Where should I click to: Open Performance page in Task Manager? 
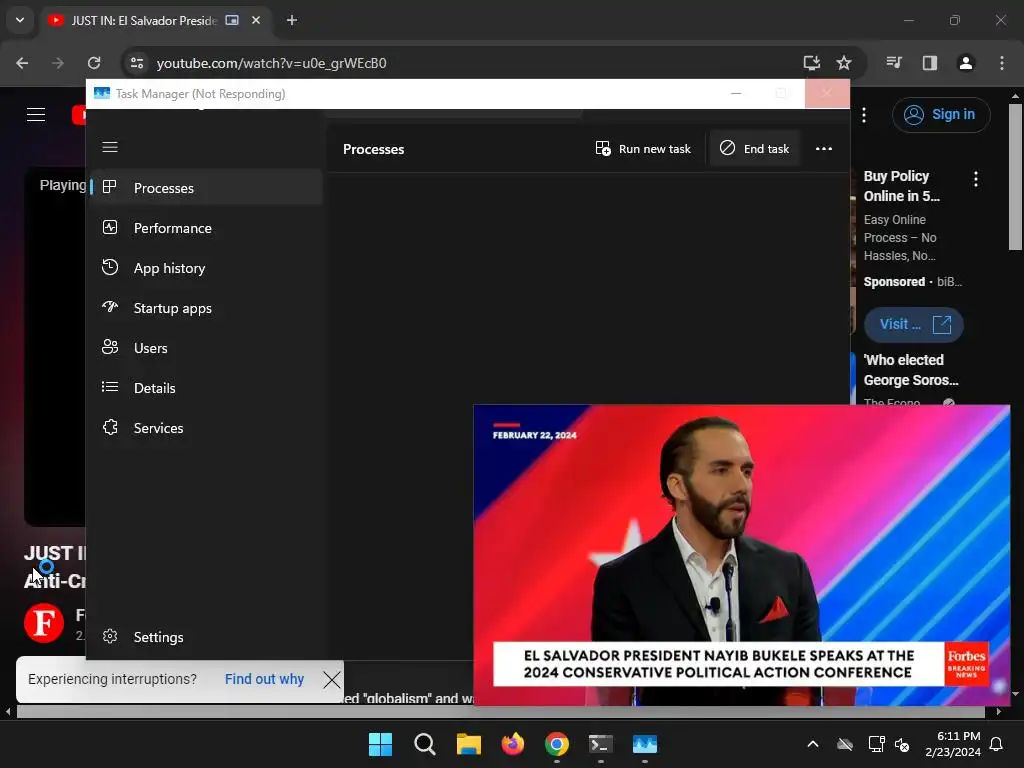pos(206,228)
